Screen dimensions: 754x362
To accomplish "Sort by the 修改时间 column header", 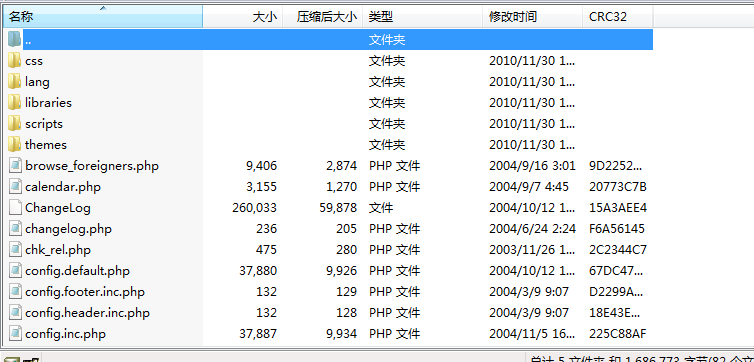I will coord(533,17).
